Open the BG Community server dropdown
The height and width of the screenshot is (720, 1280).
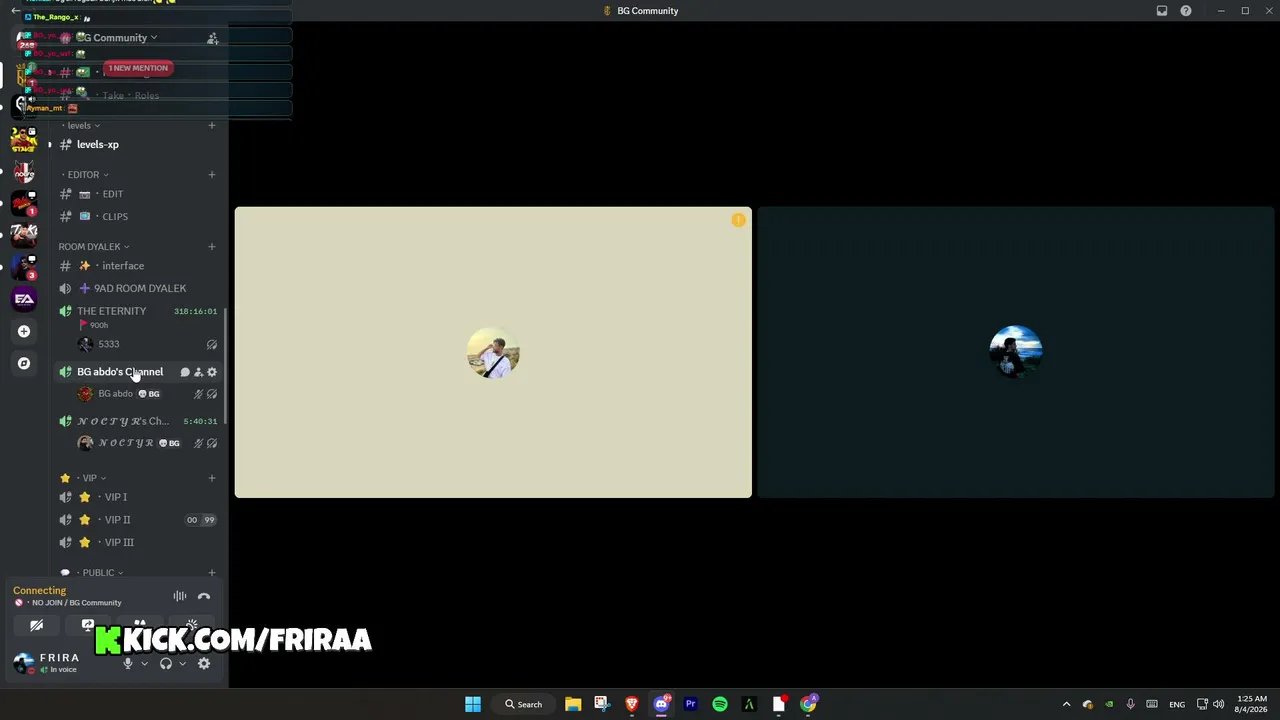(x=120, y=38)
